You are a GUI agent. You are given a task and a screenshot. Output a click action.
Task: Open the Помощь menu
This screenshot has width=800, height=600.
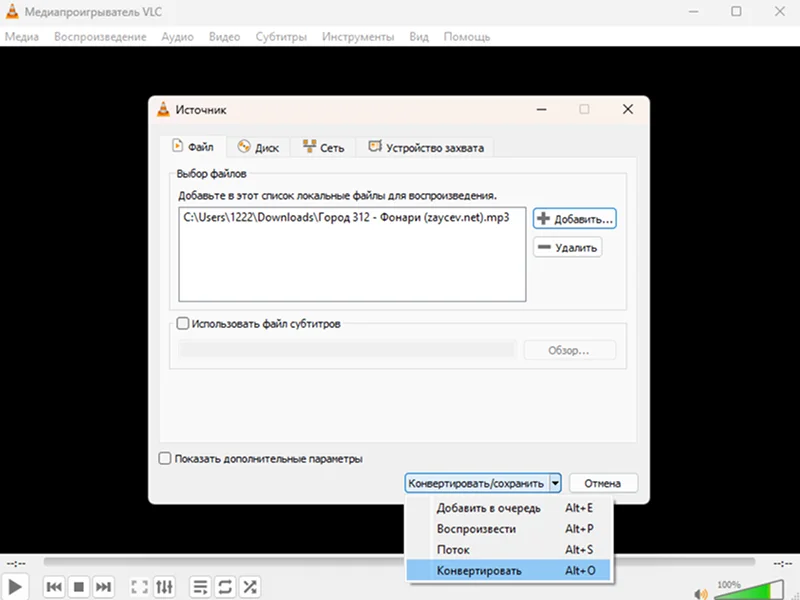coord(467,37)
